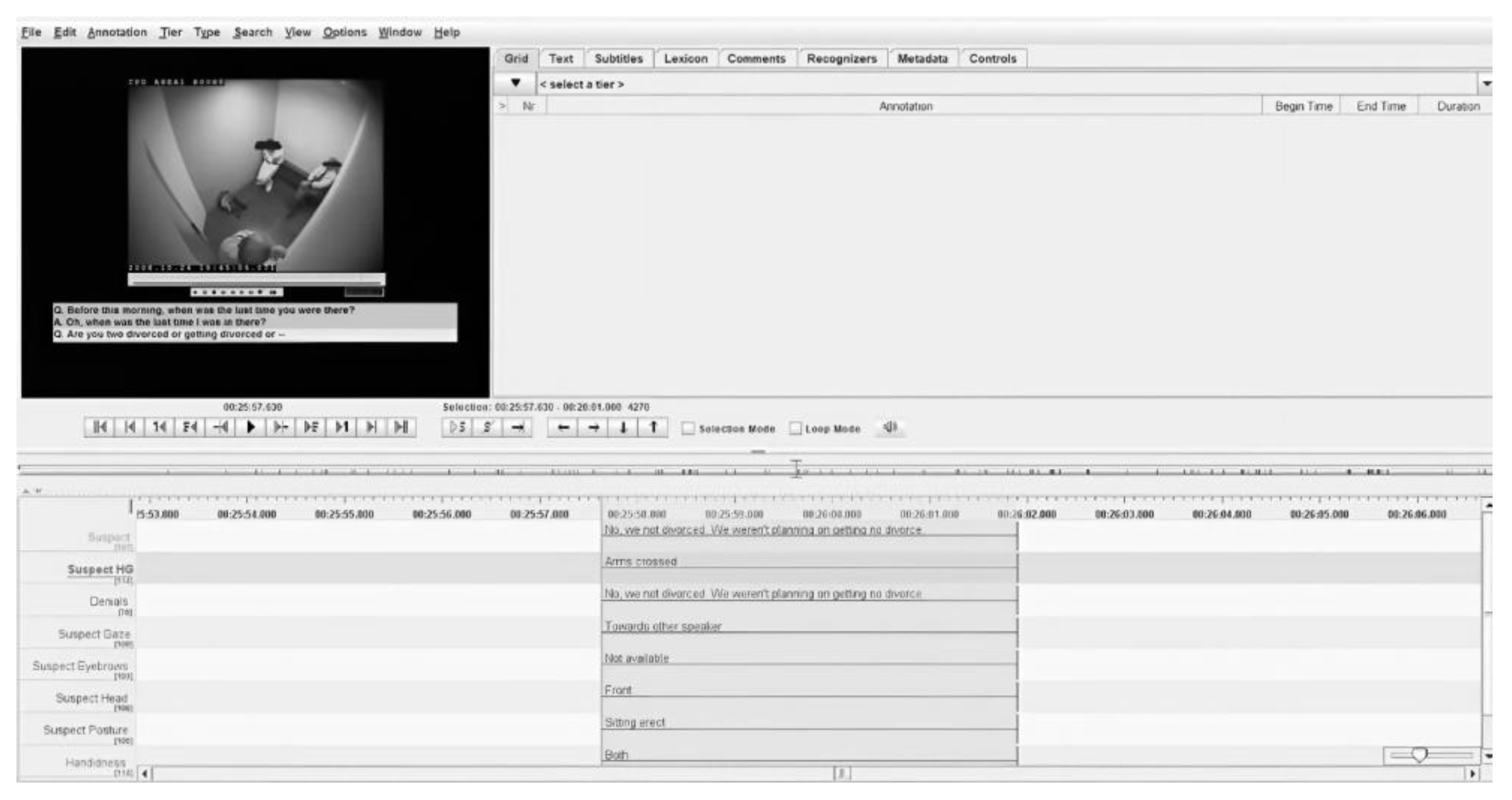The width and height of the screenshot is (1512, 800).
Task: Select the 'Arms crossed' annotation
Action: (x=640, y=561)
